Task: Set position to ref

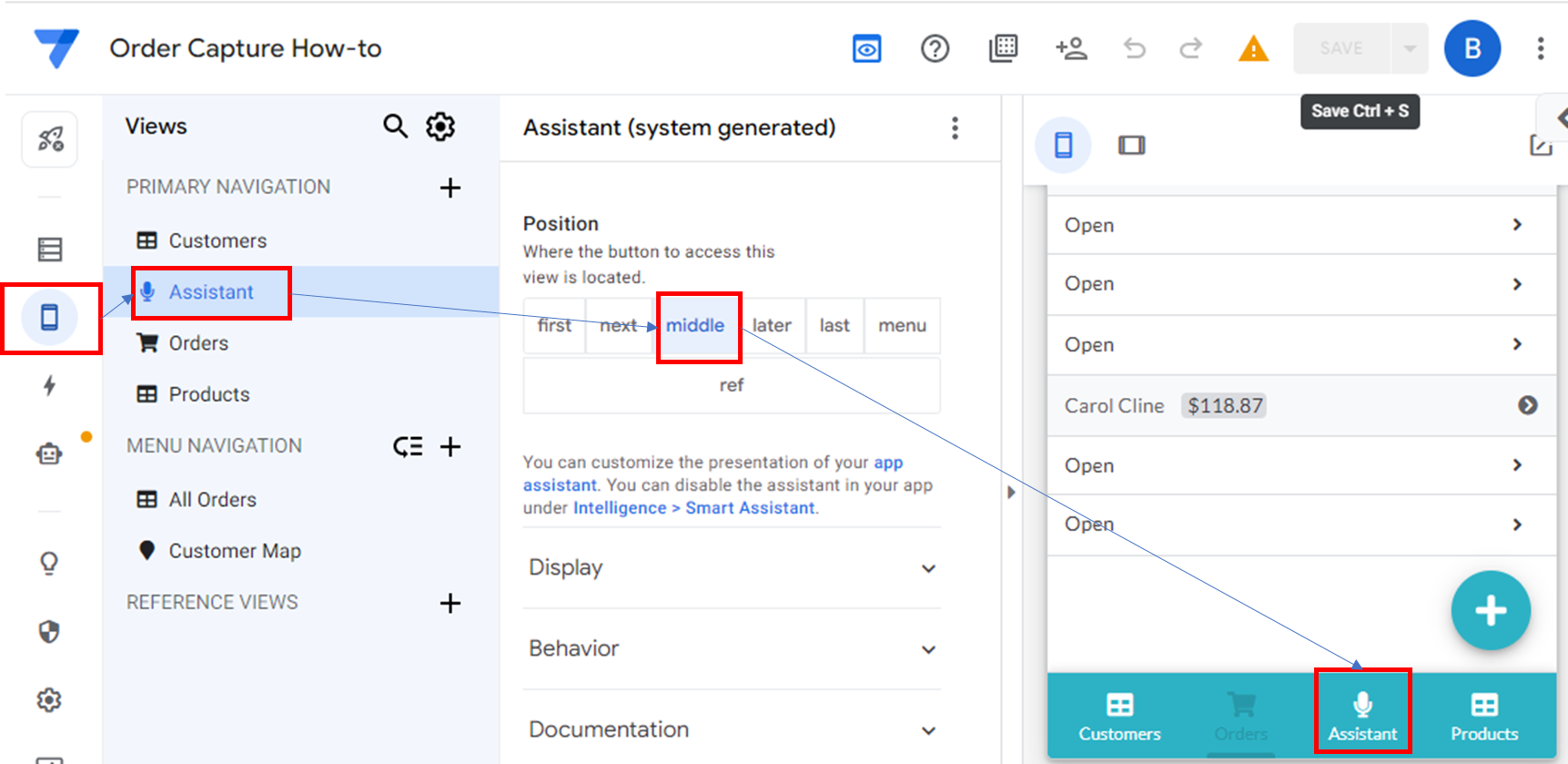Action: pos(732,384)
